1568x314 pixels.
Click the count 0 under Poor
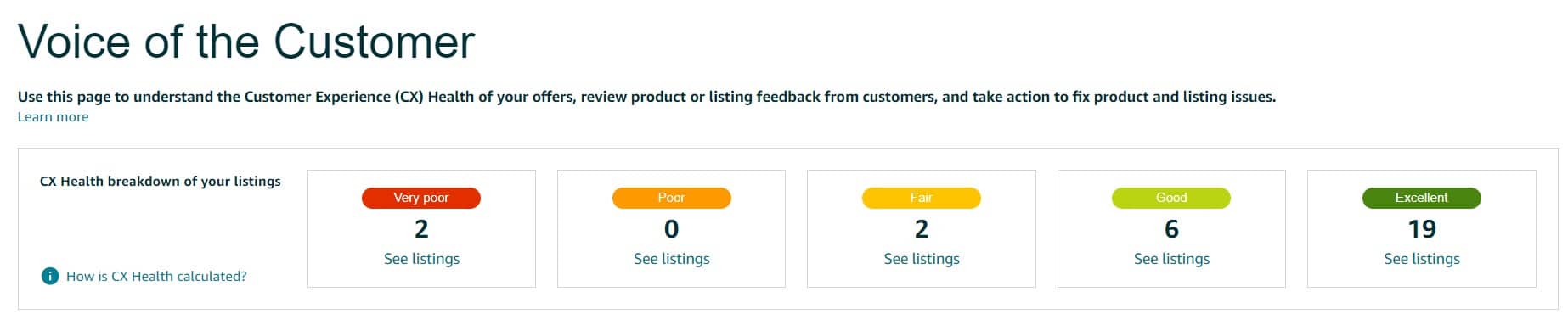click(671, 229)
